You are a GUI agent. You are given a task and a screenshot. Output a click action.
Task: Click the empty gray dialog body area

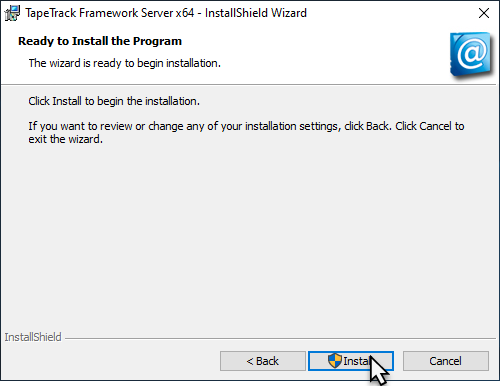[248, 233]
